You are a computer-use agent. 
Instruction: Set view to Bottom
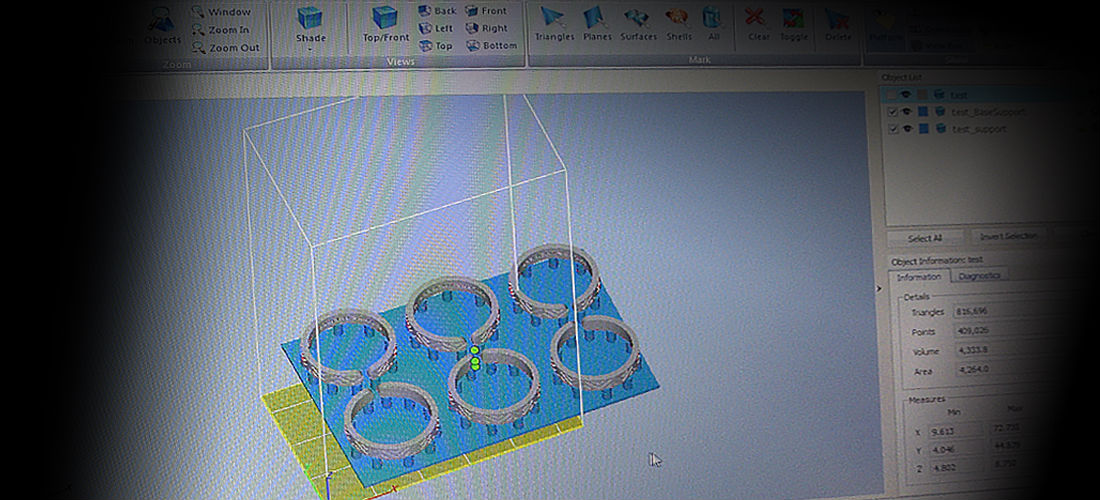491,45
